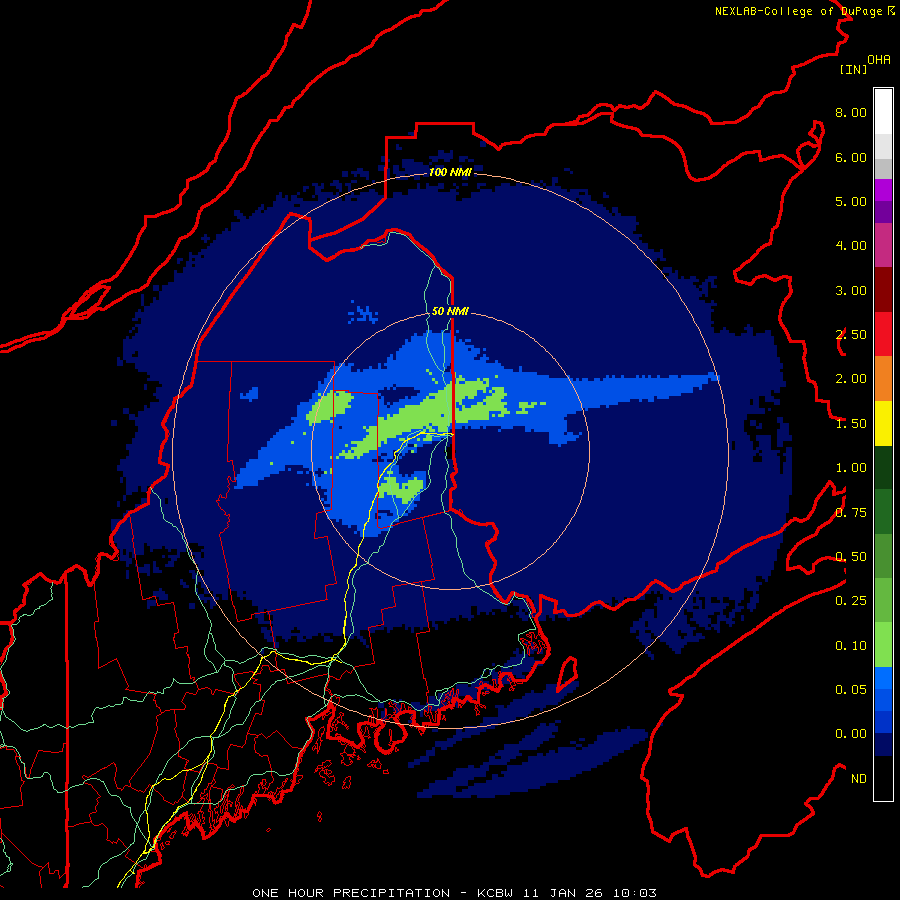
Task: Click the ND legend label
Action: pyautogui.click(x=859, y=779)
